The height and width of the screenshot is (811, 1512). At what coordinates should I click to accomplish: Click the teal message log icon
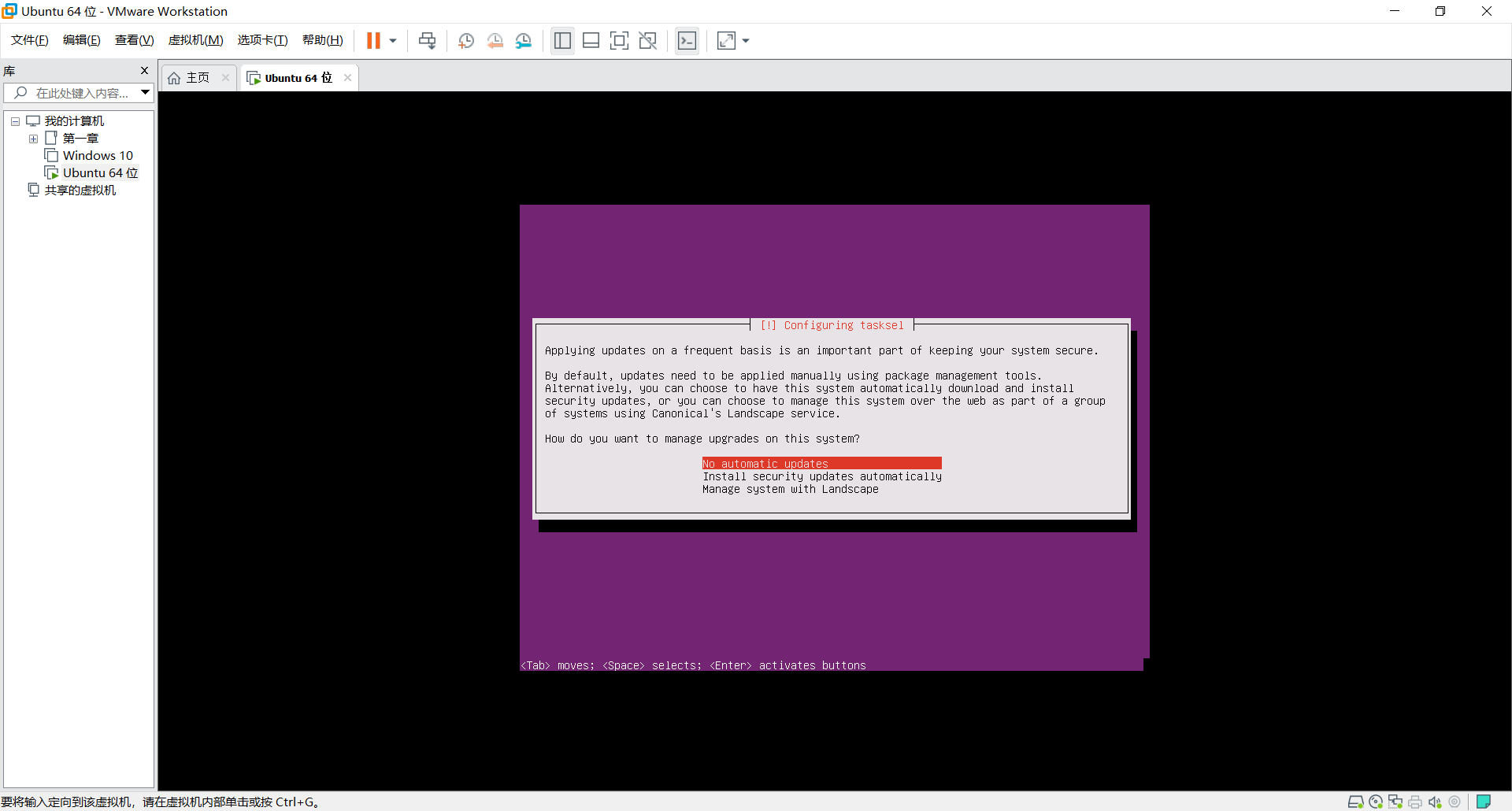1484,802
